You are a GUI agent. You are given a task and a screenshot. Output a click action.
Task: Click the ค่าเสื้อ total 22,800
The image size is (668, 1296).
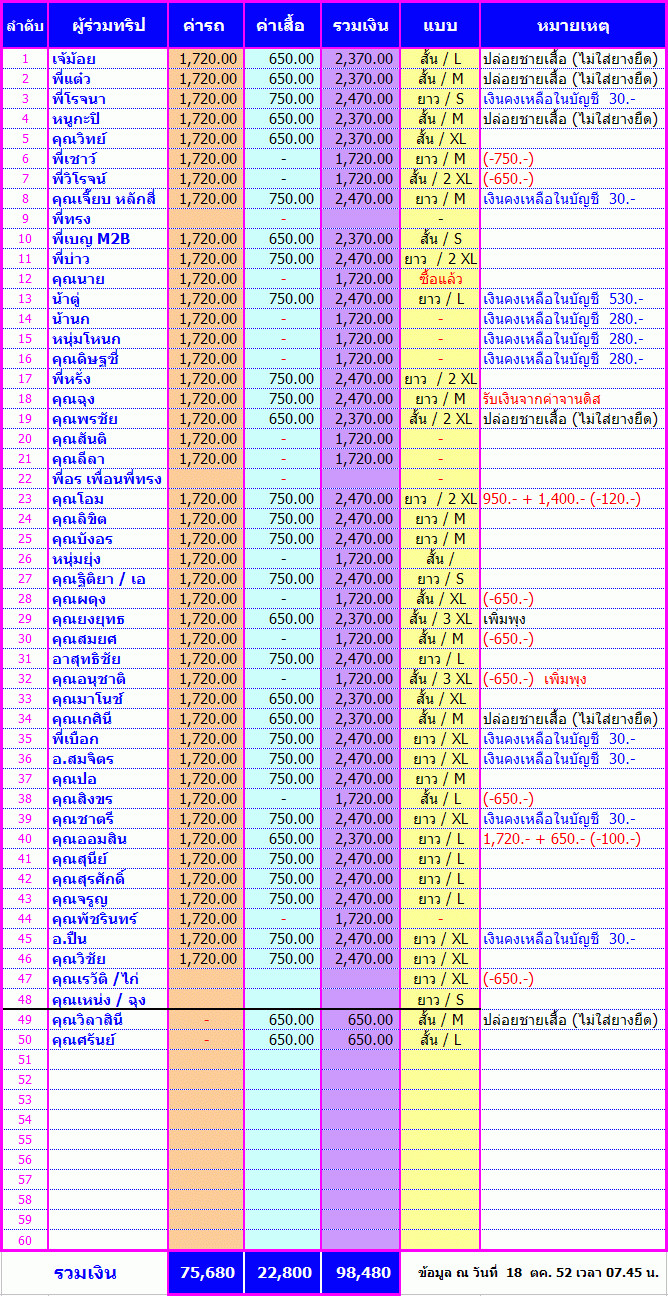tap(283, 1272)
